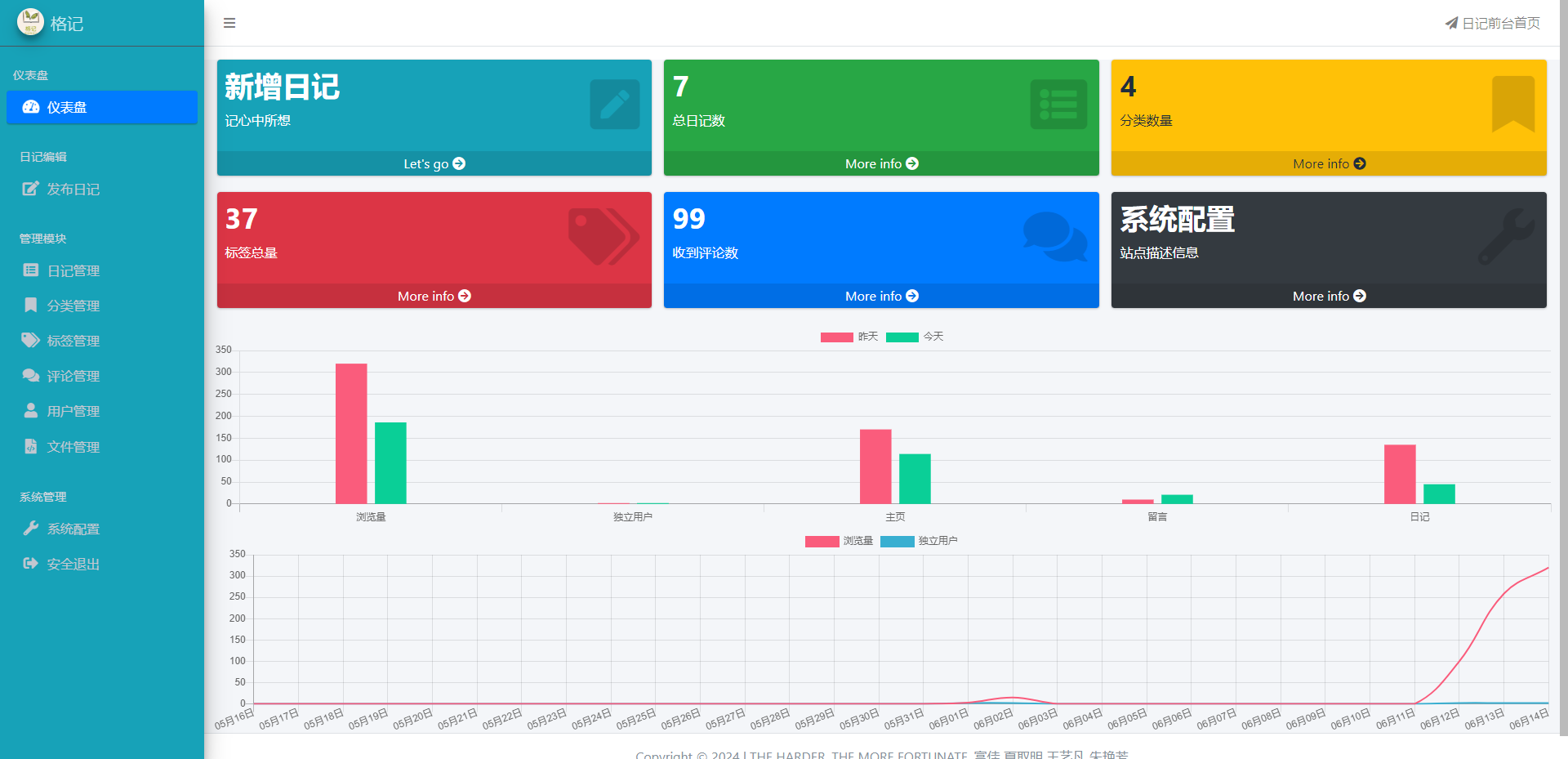This screenshot has height=759, width=1568.
Task: Click the wrench icon on 系统配置 card
Action: tap(1505, 236)
